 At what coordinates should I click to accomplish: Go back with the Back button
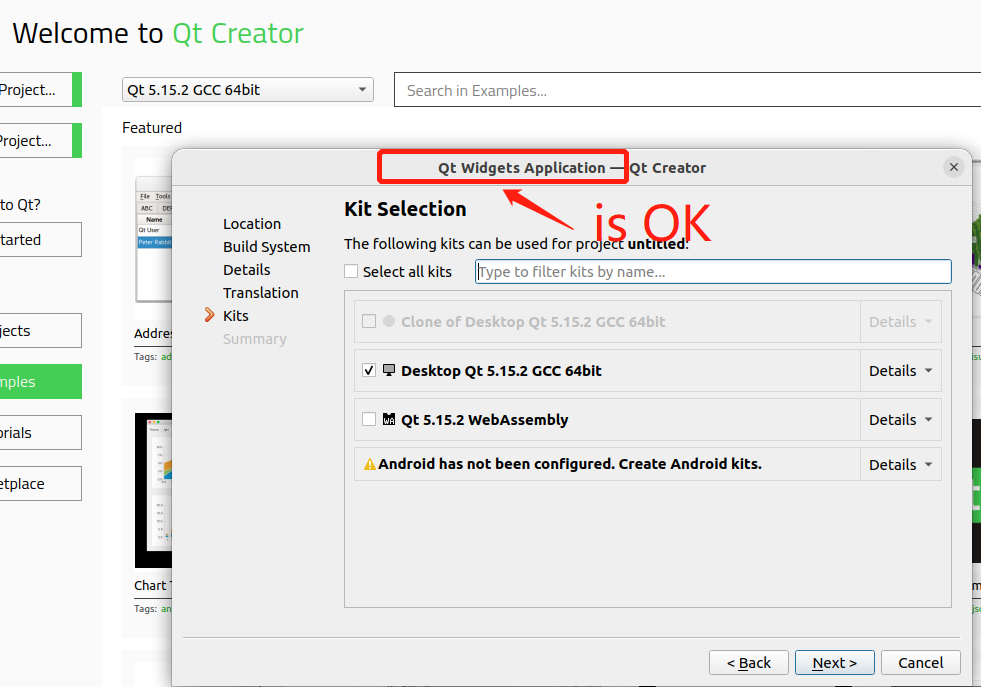(x=749, y=662)
